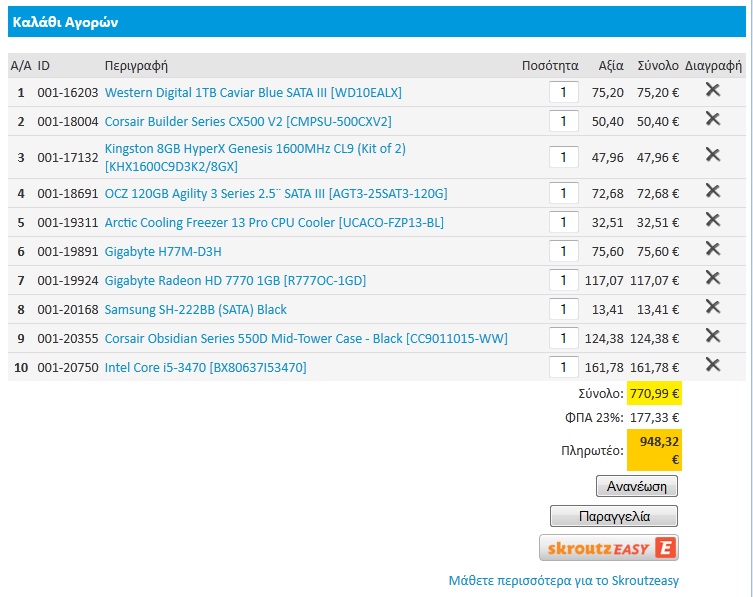
Task: Select the 161,78 € row total
Action: (x=655, y=367)
